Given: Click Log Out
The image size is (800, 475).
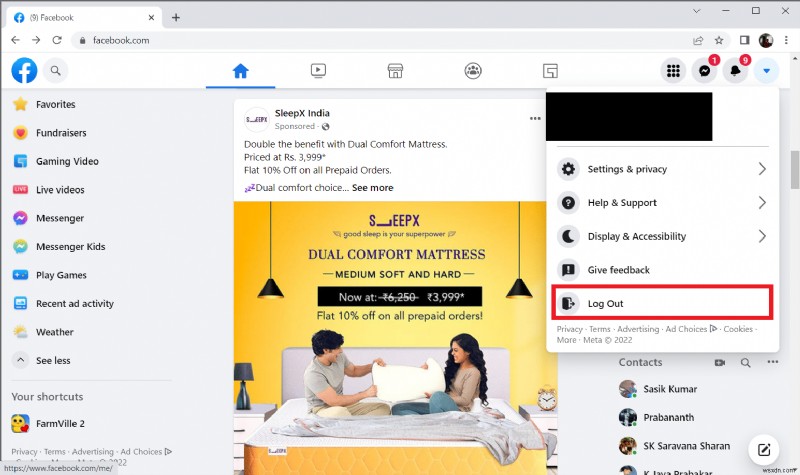Looking at the screenshot, I should [662, 303].
